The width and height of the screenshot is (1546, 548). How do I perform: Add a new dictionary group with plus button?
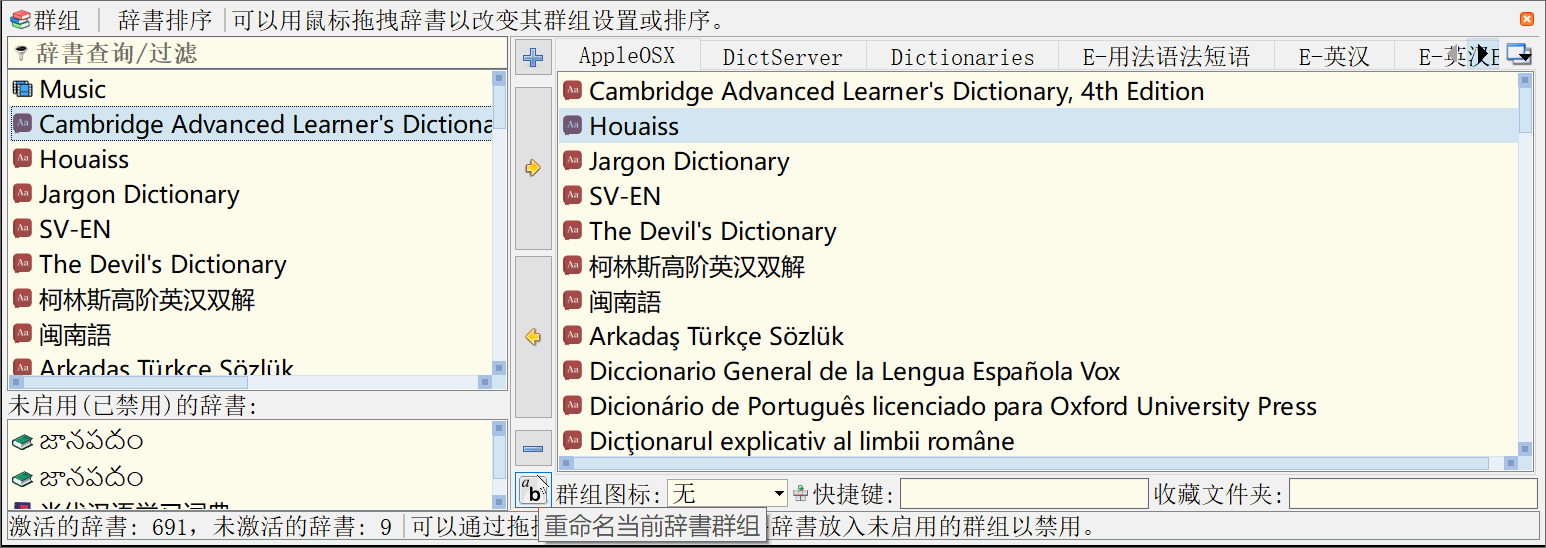(533, 57)
